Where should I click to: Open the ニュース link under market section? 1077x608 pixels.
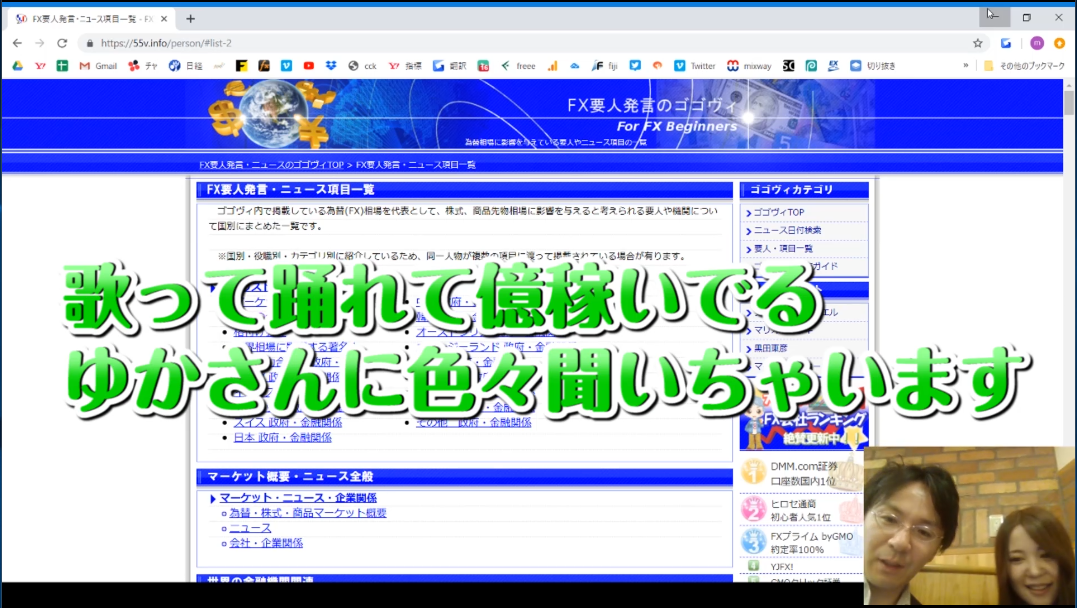(x=250, y=528)
